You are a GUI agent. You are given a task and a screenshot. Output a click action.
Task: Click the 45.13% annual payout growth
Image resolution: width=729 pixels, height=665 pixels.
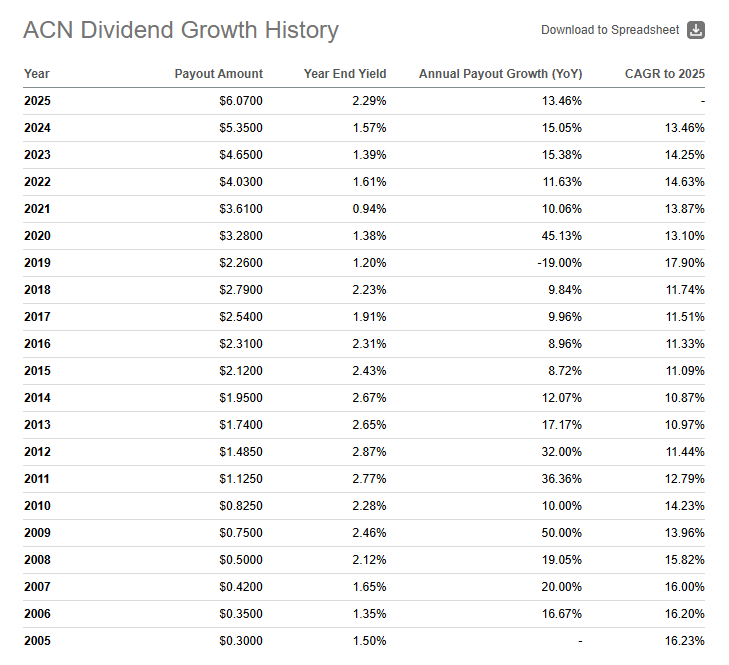(562, 236)
